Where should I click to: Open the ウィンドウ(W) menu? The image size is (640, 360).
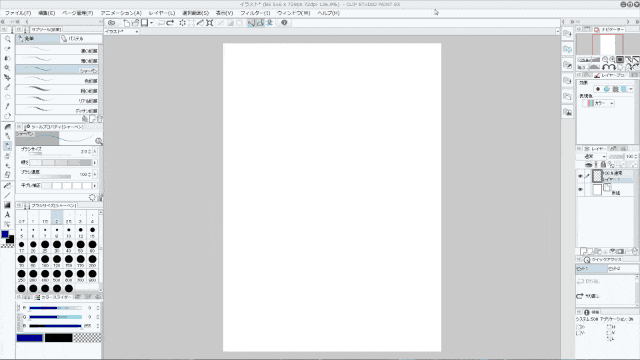[293, 13]
